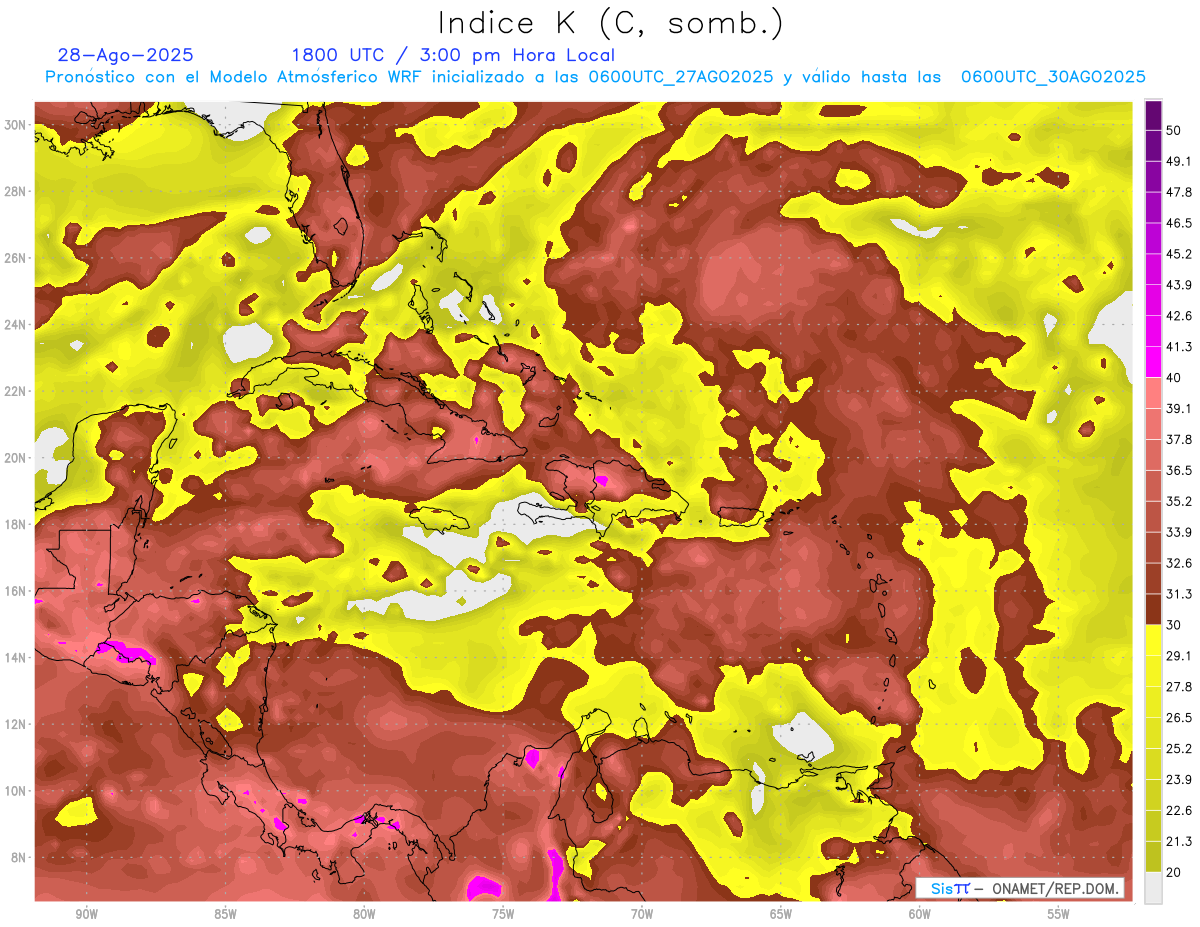Viewport: 1200px width, 927px height.
Task: Click the colorbar value "29.1"
Action: pos(1178,655)
